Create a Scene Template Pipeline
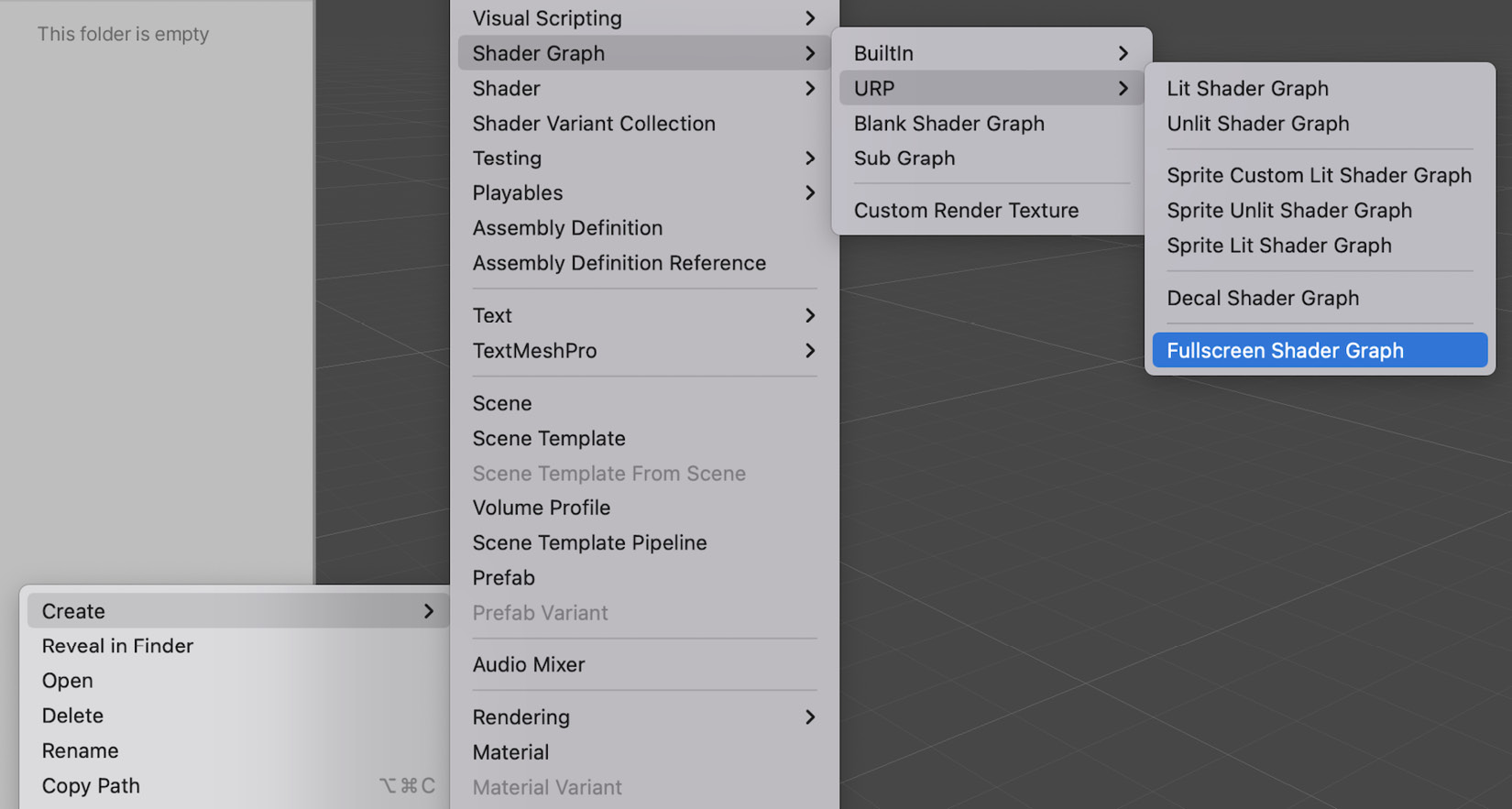 (644, 542)
